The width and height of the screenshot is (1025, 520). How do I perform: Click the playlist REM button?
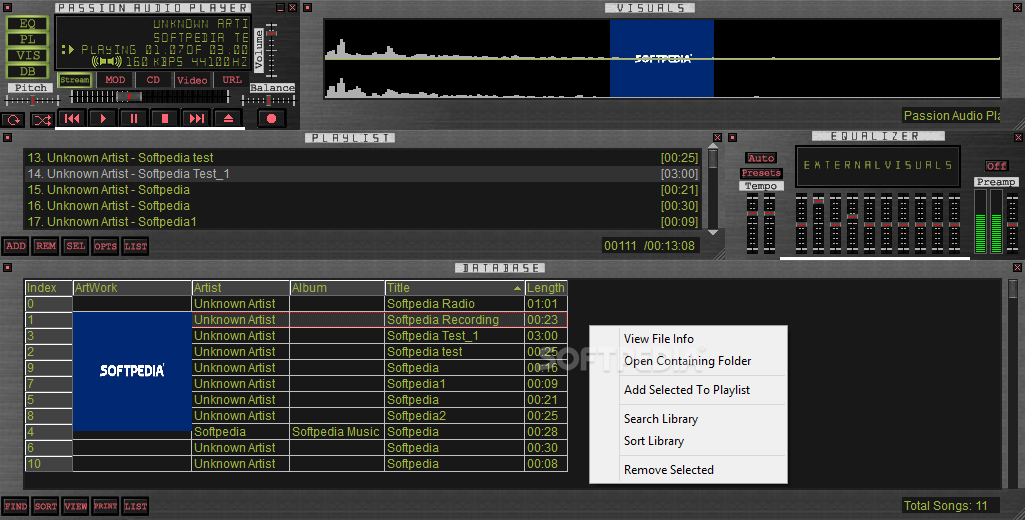tap(46, 246)
